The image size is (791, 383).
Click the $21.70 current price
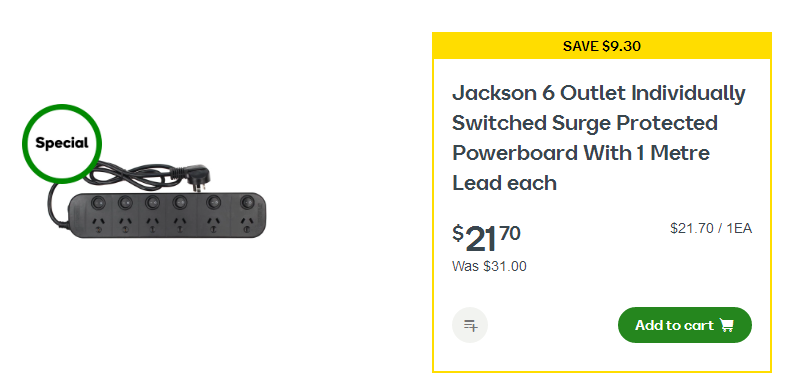pyautogui.click(x=486, y=239)
